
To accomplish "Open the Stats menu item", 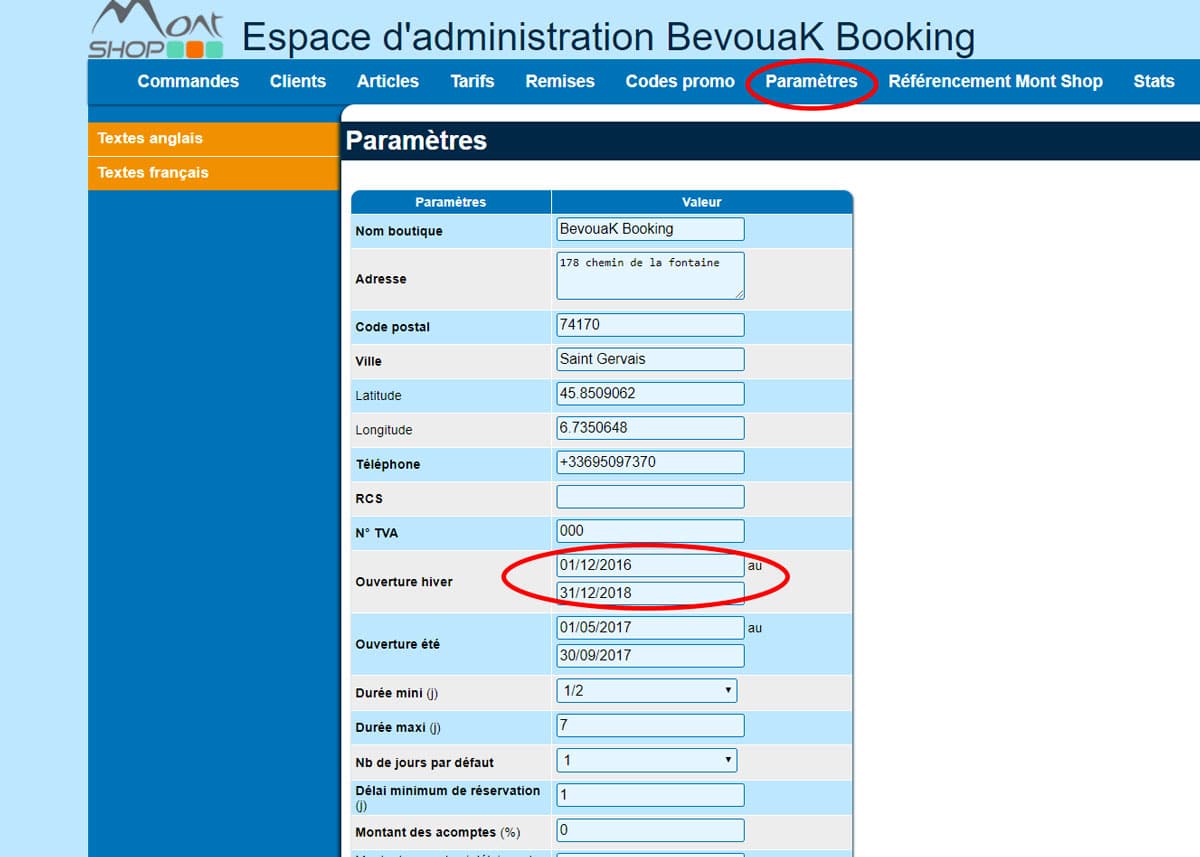I will [1154, 81].
